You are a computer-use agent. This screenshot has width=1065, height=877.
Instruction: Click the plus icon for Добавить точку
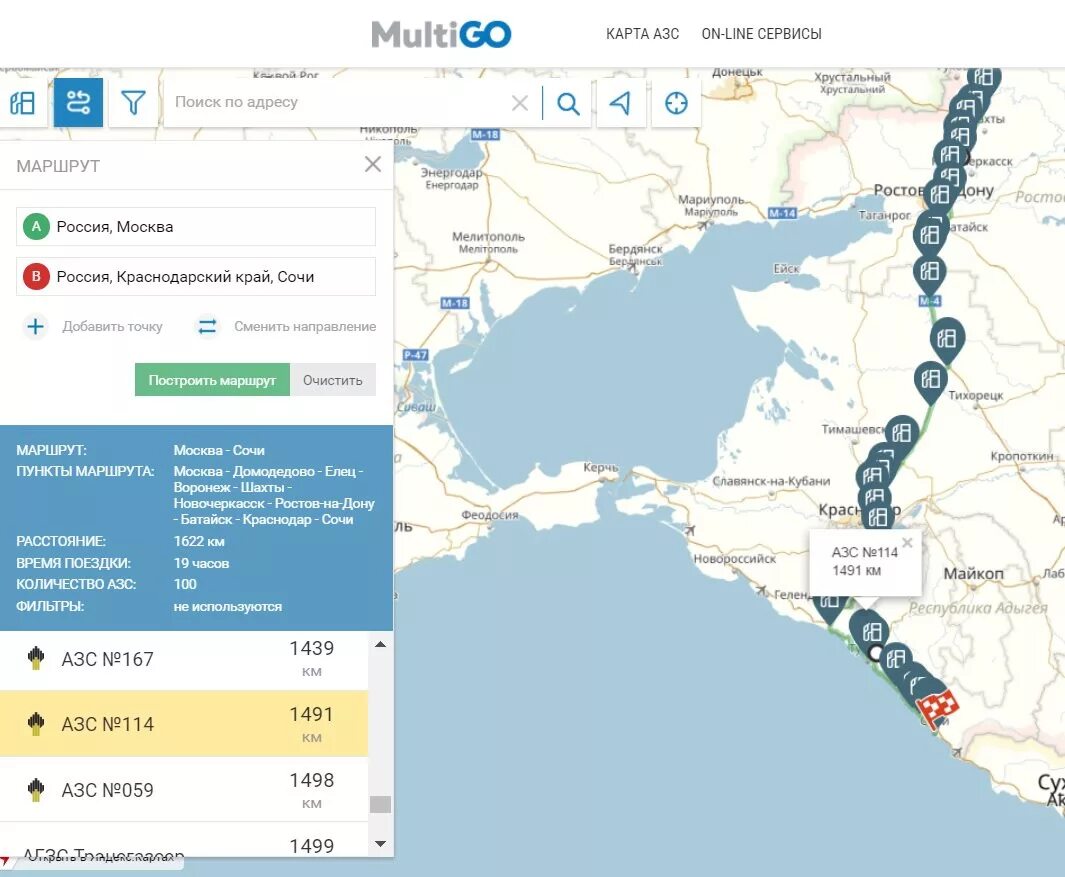35,327
